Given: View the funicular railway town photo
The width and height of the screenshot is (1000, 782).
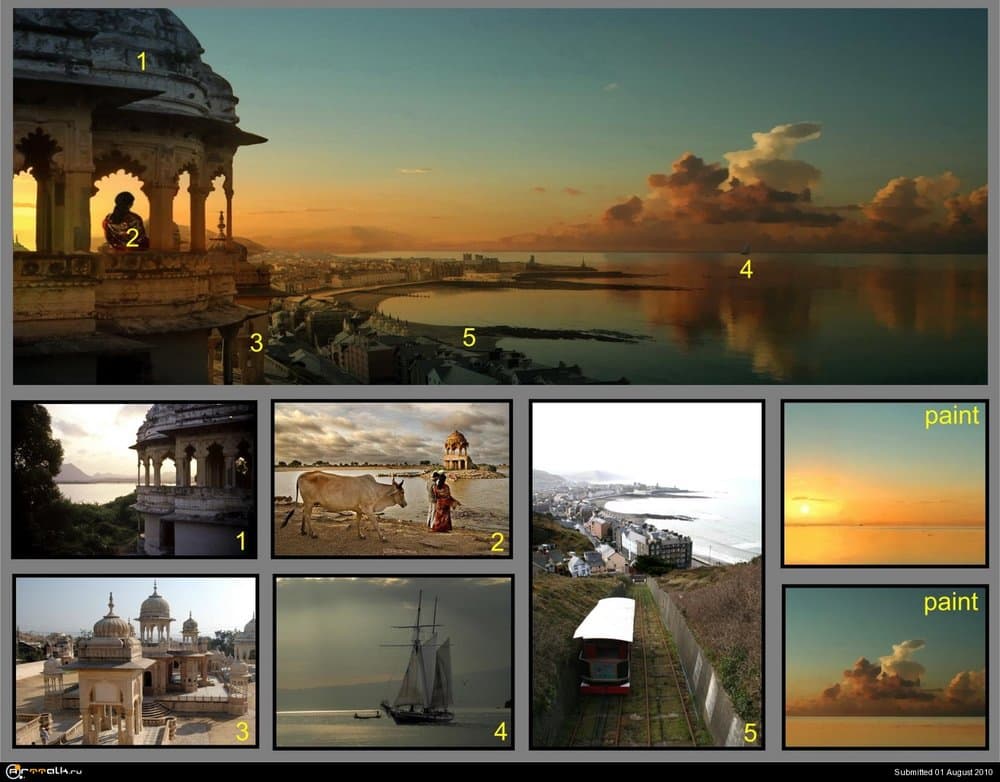Looking at the screenshot, I should [x=646, y=574].
